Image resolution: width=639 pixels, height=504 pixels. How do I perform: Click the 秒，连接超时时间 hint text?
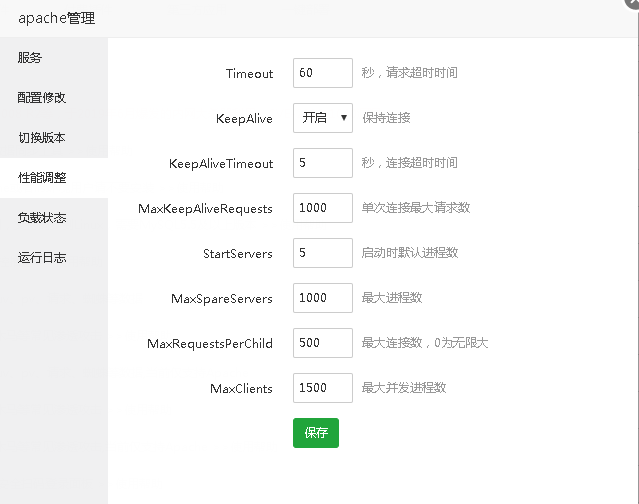coord(410,163)
